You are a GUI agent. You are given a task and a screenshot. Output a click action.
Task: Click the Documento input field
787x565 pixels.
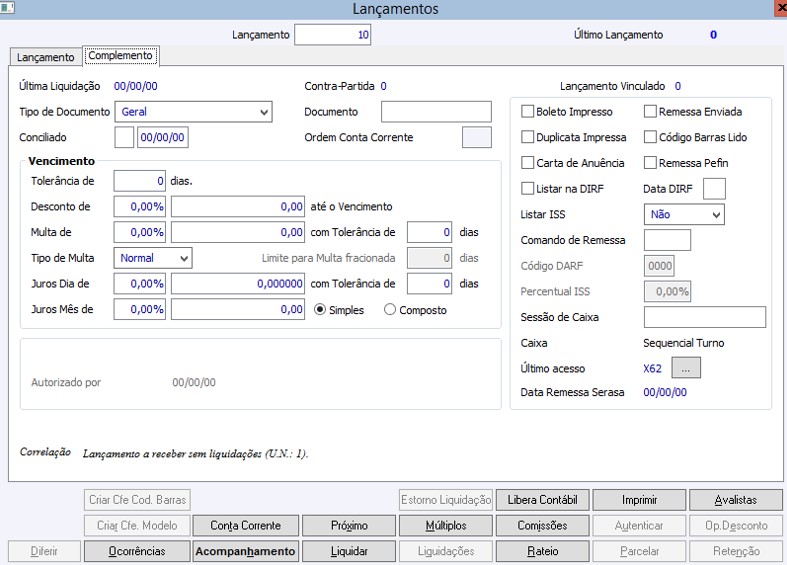point(436,112)
